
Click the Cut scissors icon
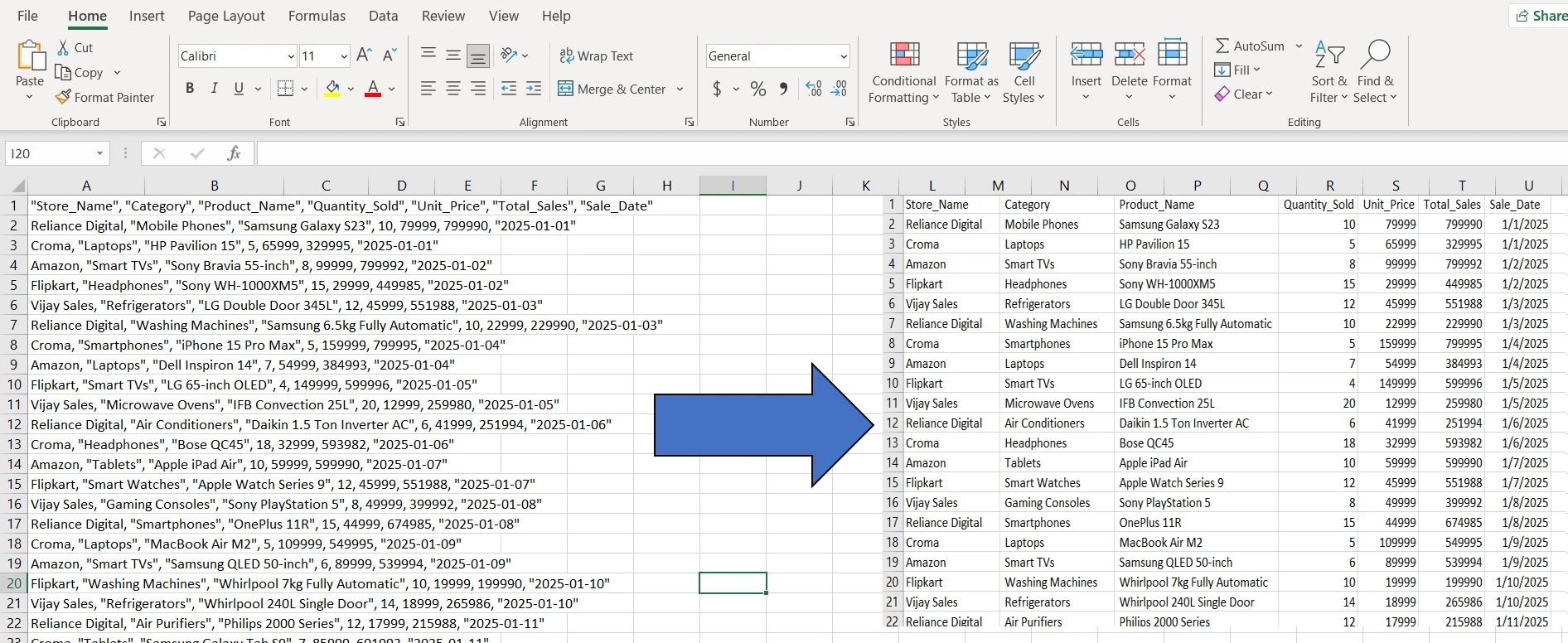(64, 48)
